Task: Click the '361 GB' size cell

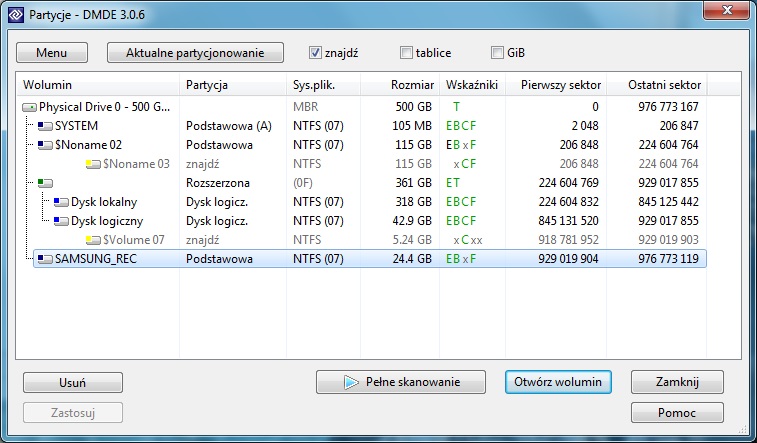Action: tap(413, 183)
